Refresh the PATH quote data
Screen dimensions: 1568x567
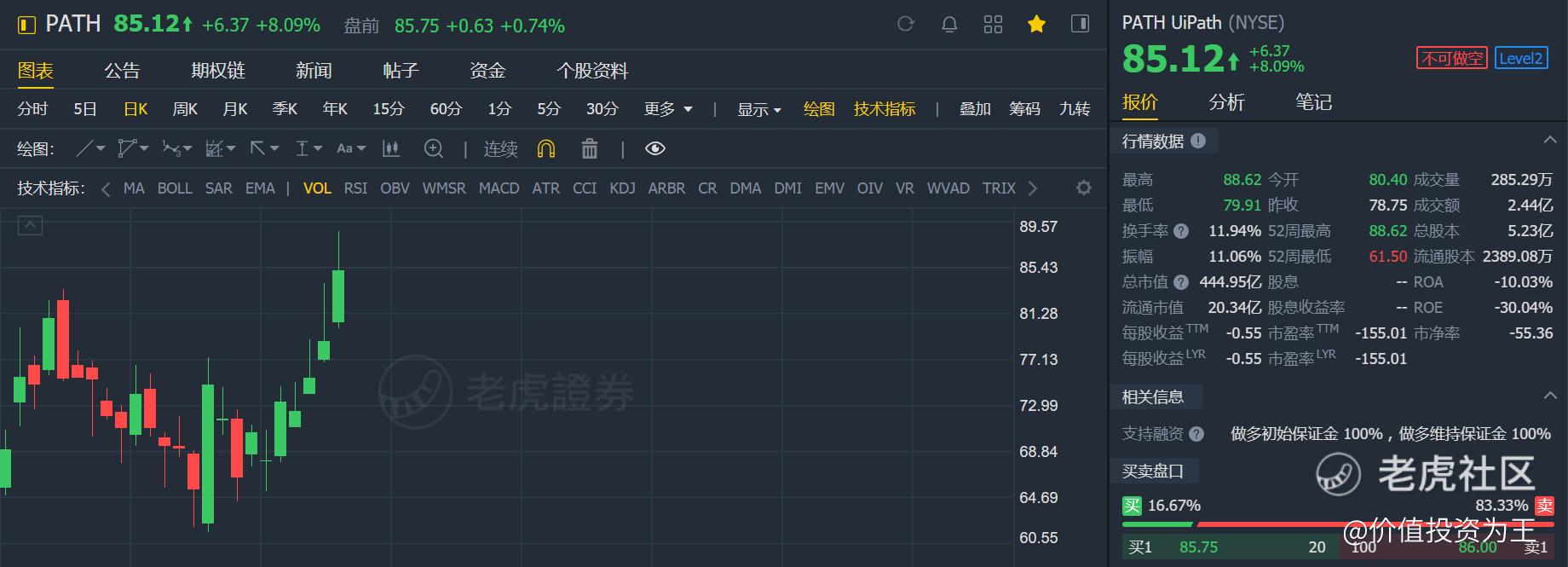pyautogui.click(x=906, y=24)
